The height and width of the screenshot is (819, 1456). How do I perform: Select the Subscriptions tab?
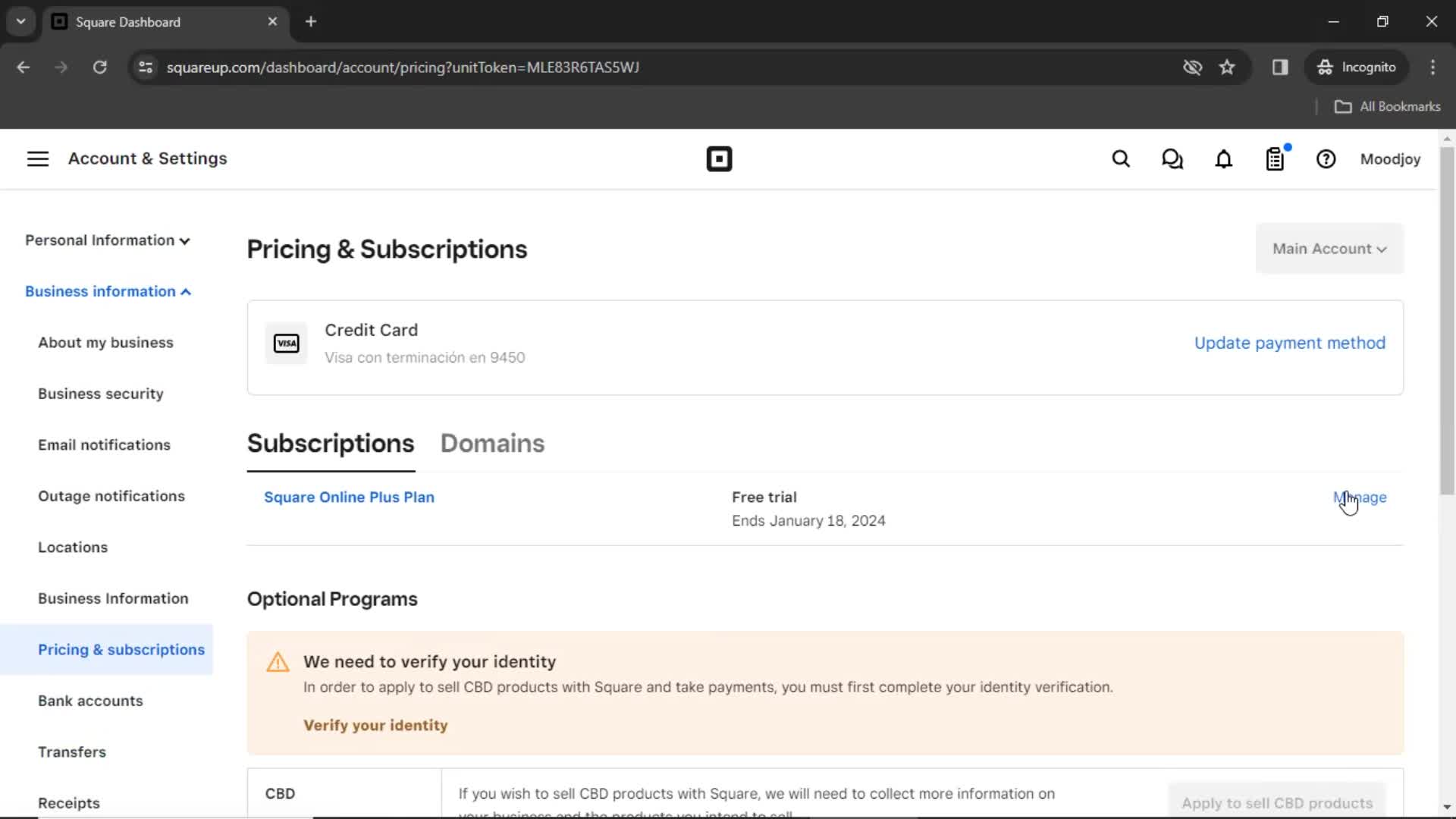[330, 443]
